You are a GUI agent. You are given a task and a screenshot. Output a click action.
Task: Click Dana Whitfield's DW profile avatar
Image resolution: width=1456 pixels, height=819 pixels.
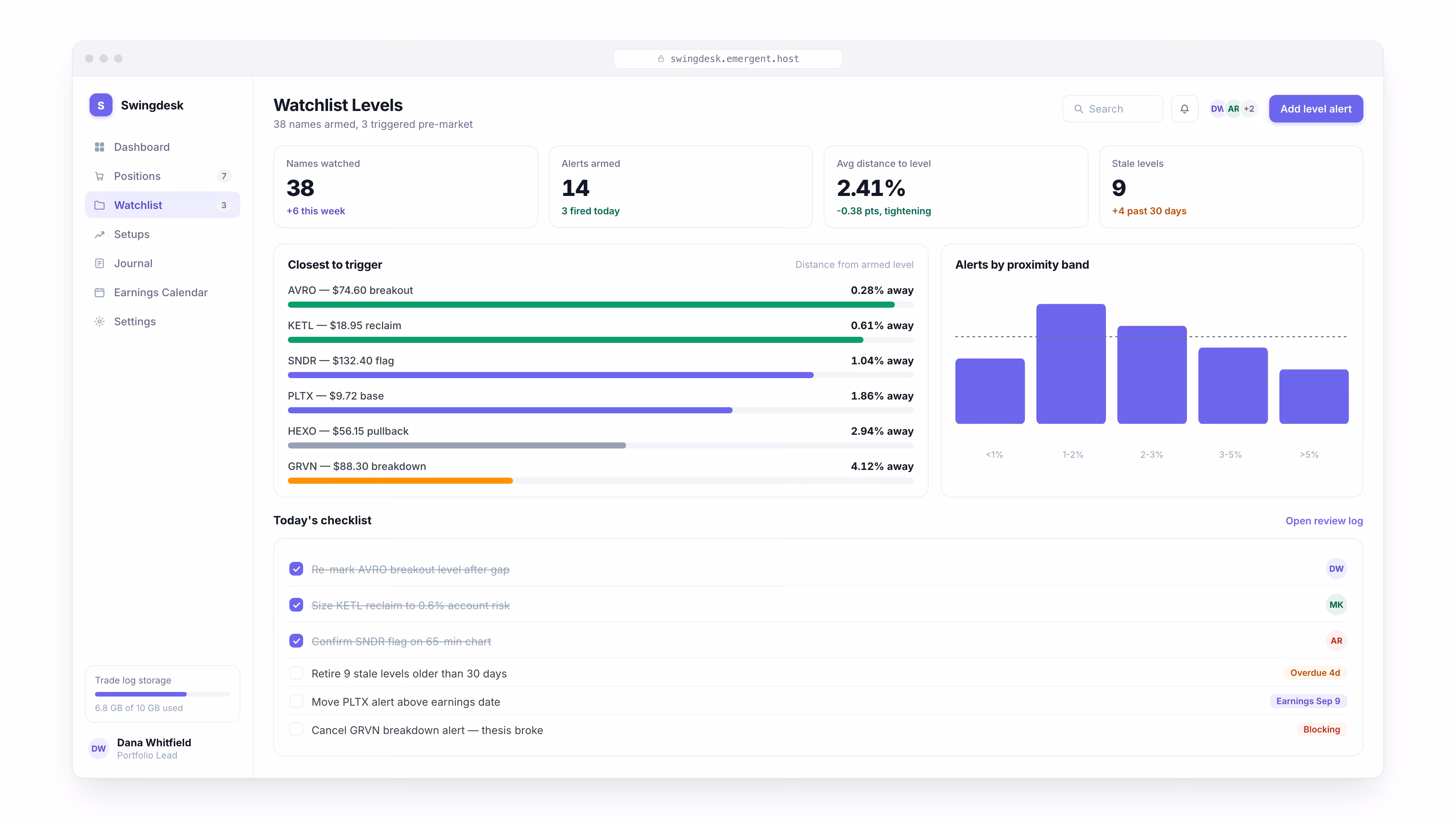(98, 748)
